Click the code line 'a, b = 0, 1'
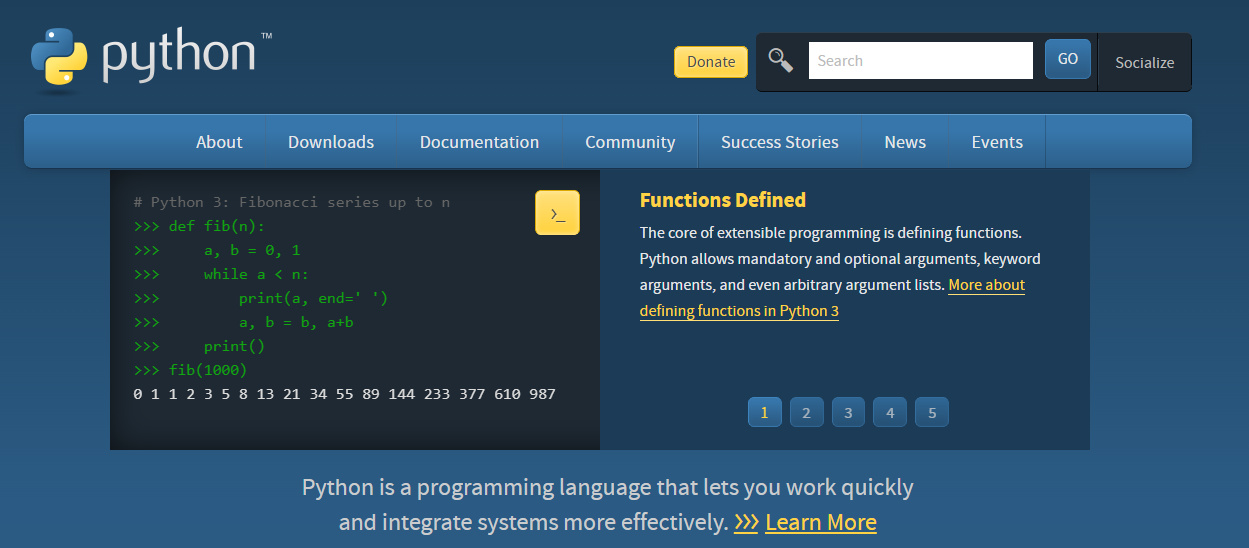 (252, 250)
